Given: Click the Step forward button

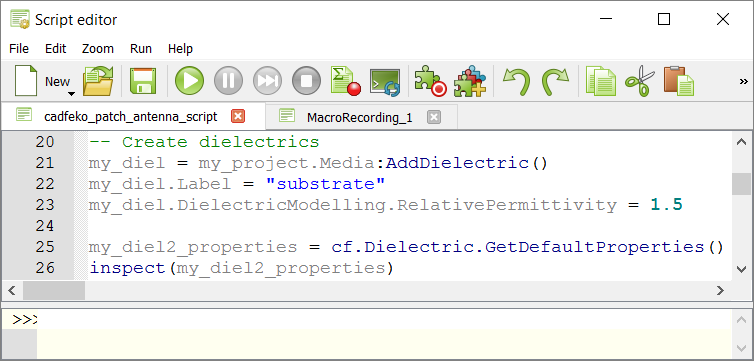Looking at the screenshot, I should [x=267, y=81].
